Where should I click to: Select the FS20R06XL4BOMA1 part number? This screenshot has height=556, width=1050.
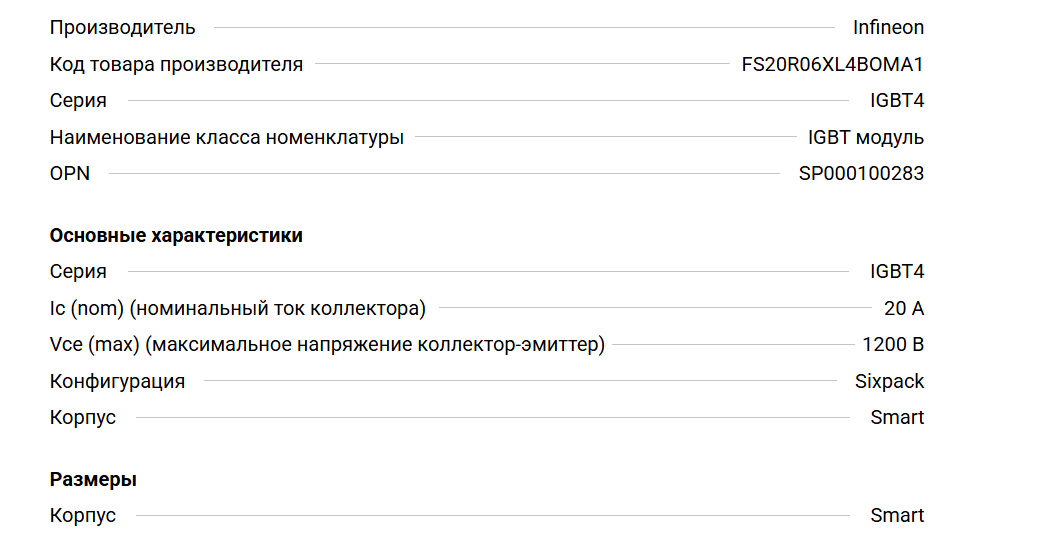(832, 65)
